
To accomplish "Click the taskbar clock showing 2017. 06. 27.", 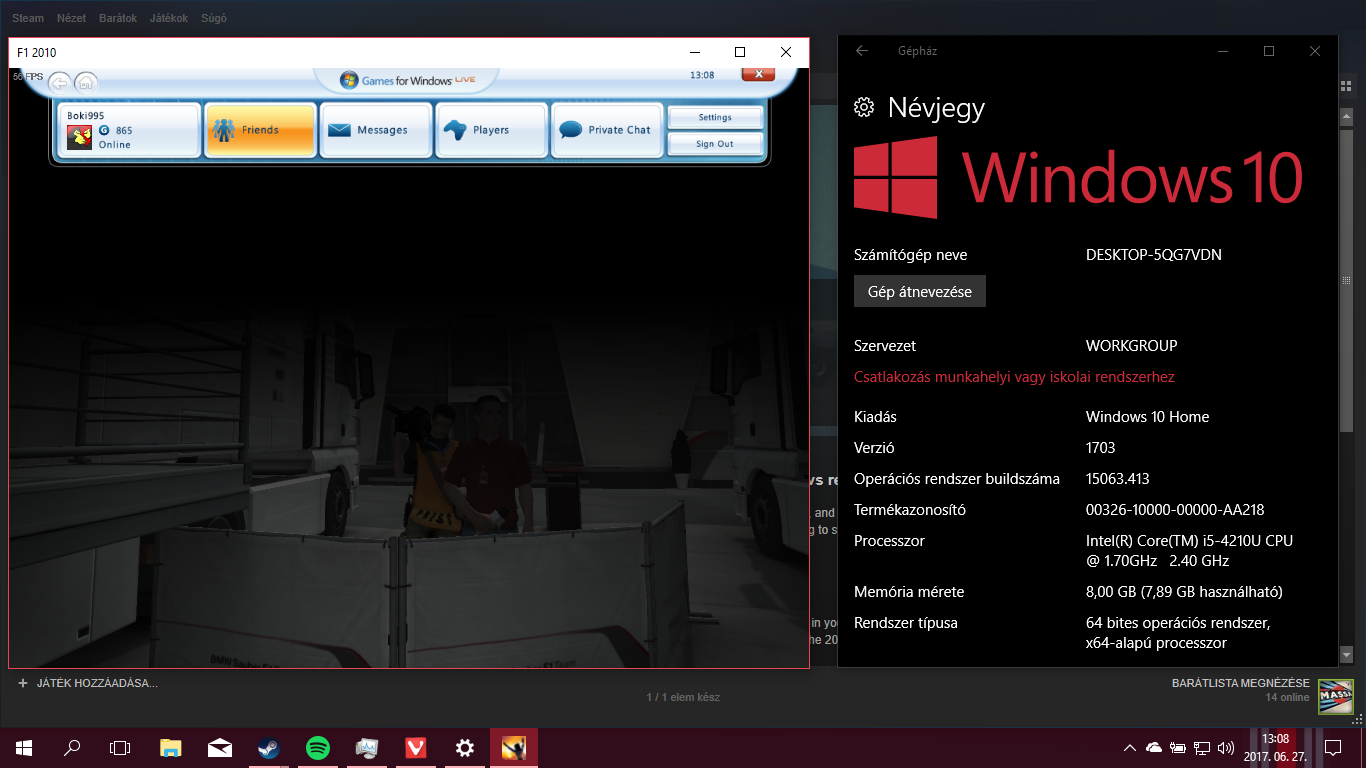I will tap(1275, 747).
